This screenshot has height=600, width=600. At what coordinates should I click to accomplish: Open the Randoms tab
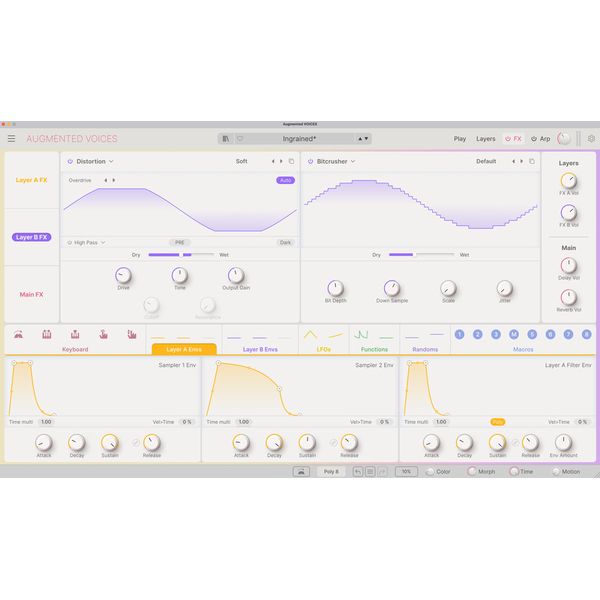pyautogui.click(x=425, y=349)
